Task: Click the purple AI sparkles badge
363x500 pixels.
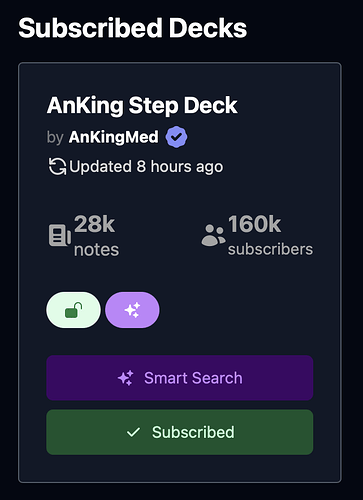Action: 132,310
